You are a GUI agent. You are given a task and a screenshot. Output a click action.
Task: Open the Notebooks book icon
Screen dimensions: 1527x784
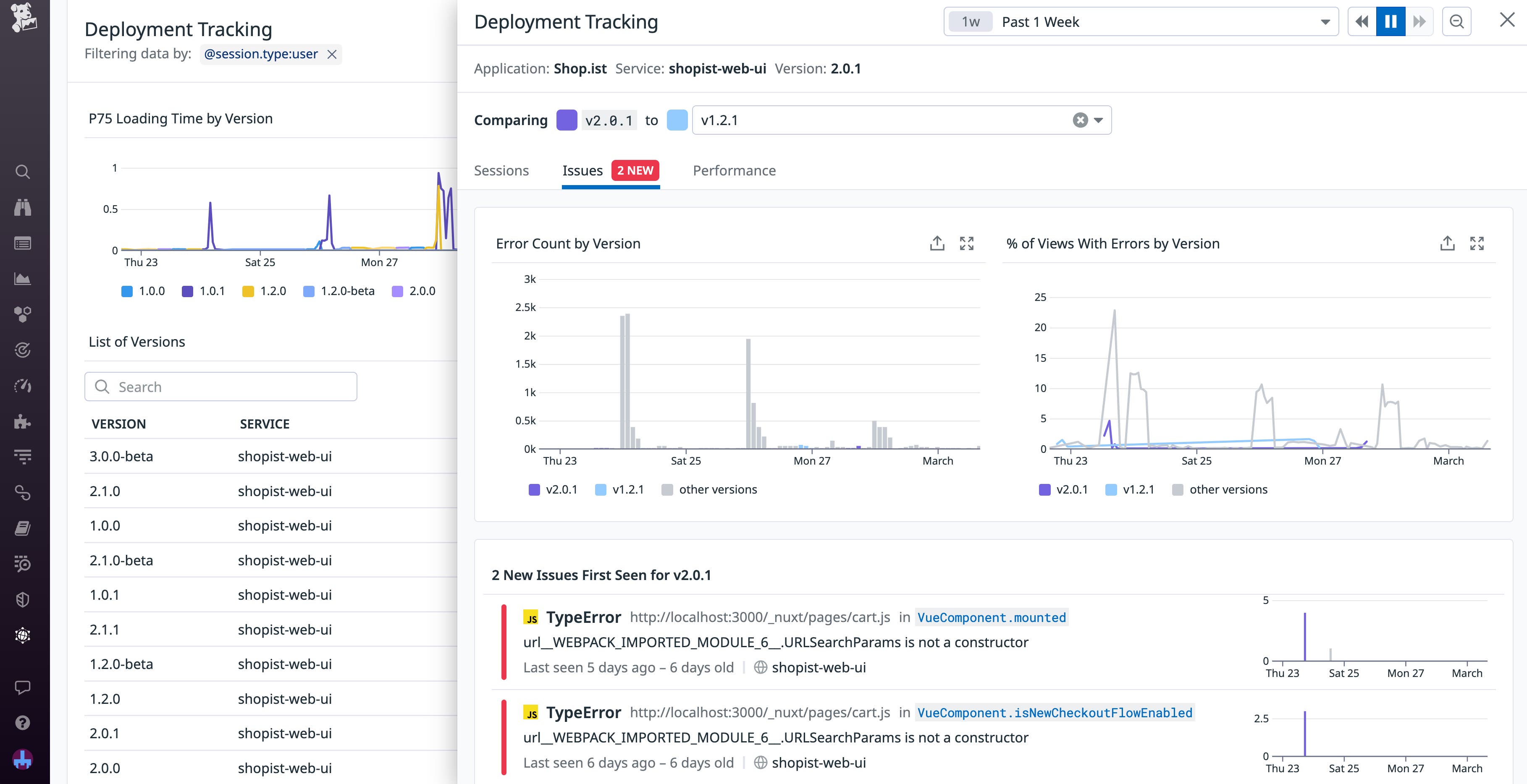23,528
